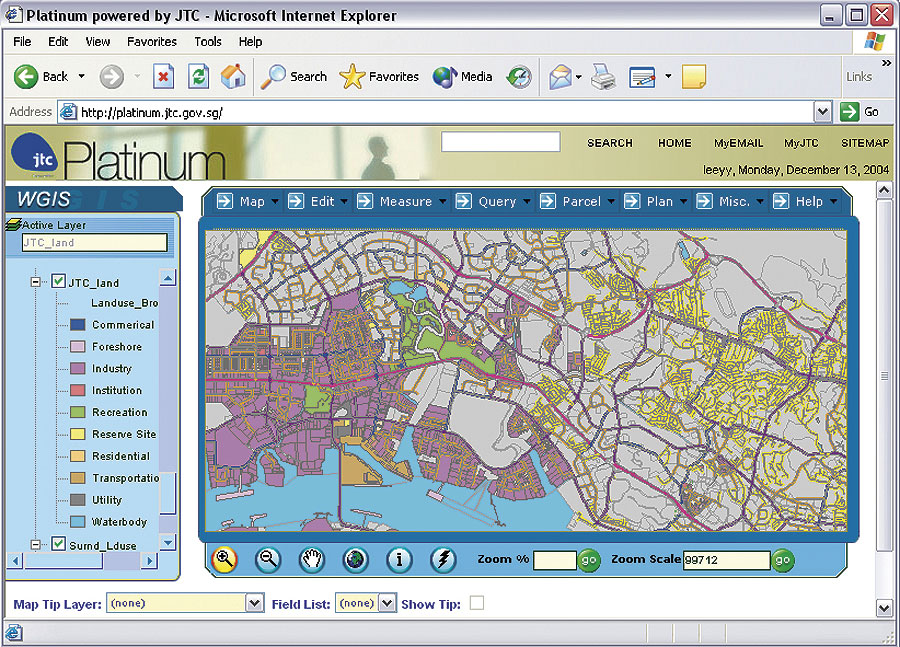Image resolution: width=900 pixels, height=647 pixels.
Task: Click the lightning bolt hotlink tool
Action: pyautogui.click(x=443, y=559)
